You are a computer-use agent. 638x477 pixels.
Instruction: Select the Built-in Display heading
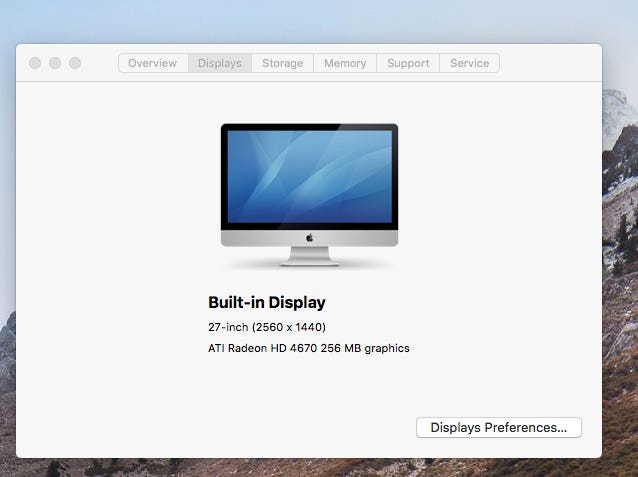(267, 302)
